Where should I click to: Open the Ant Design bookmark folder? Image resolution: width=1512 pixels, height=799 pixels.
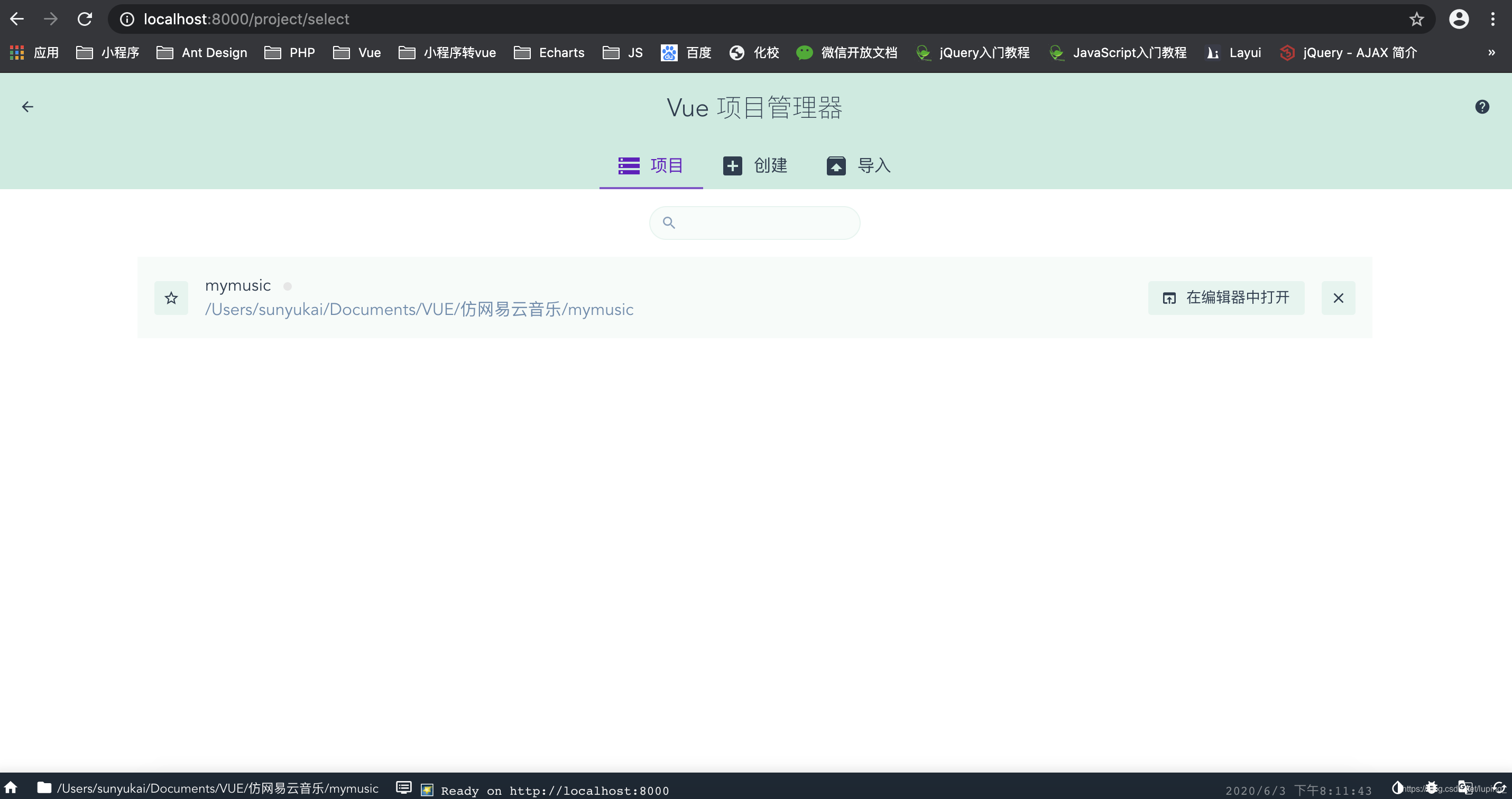(x=202, y=53)
